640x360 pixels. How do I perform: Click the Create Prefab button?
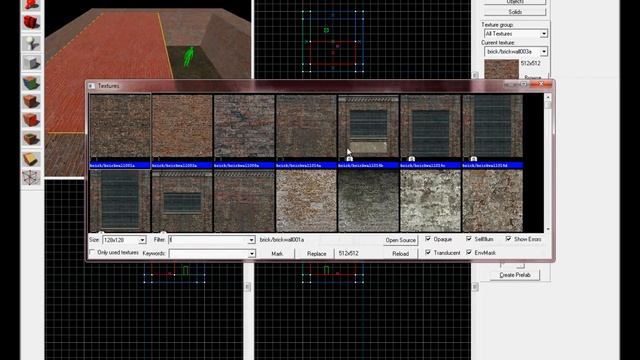pyautogui.click(x=515, y=275)
